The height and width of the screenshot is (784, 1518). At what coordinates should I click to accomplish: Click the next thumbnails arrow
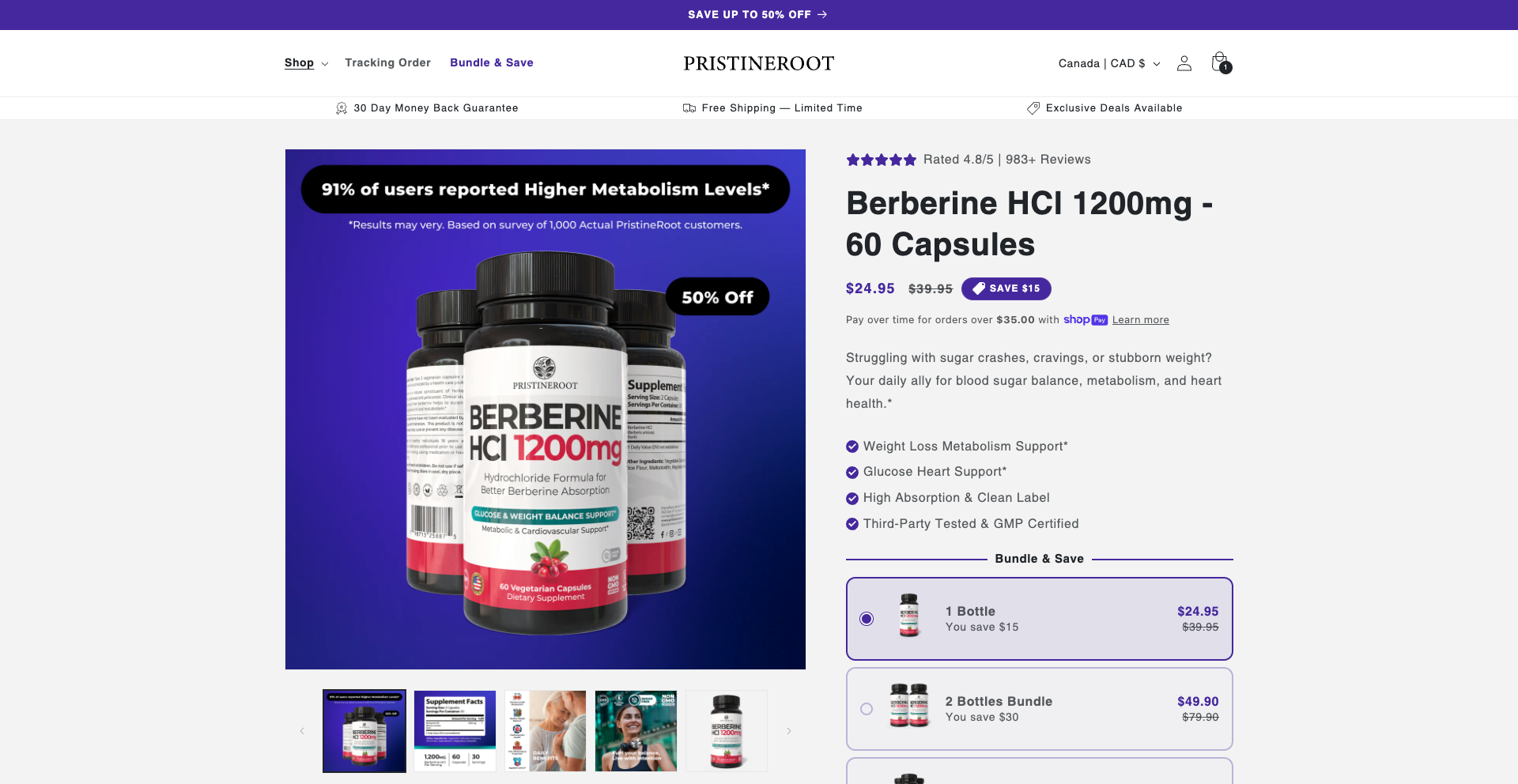click(x=788, y=731)
